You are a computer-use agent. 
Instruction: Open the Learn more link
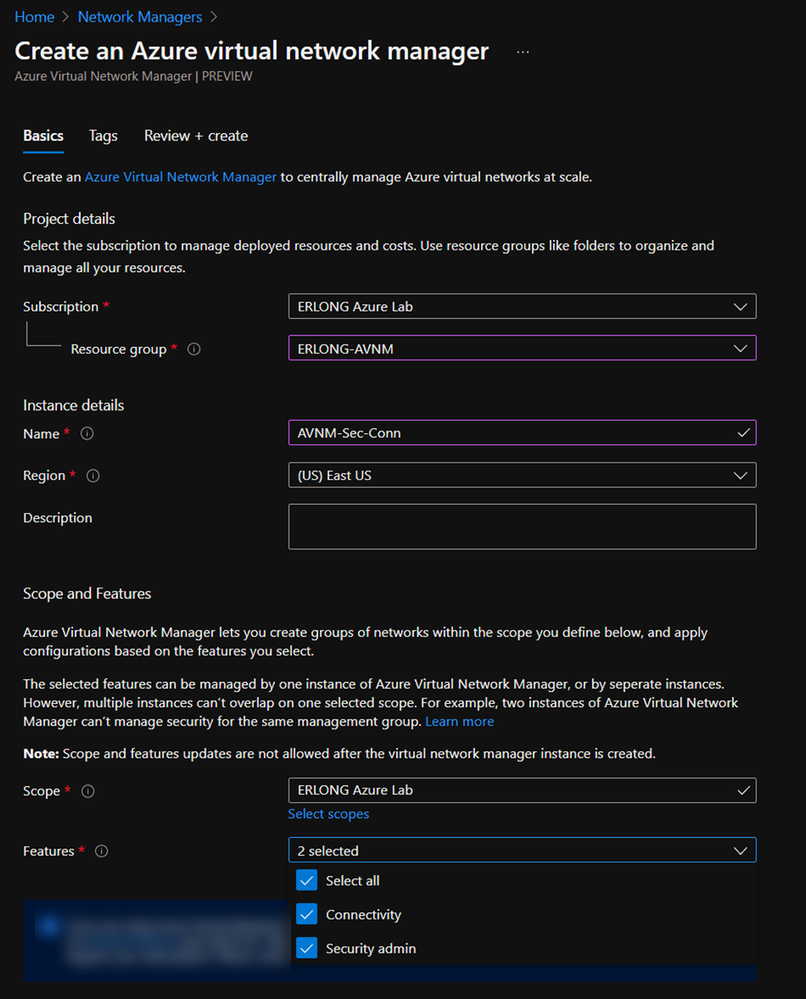click(x=459, y=721)
